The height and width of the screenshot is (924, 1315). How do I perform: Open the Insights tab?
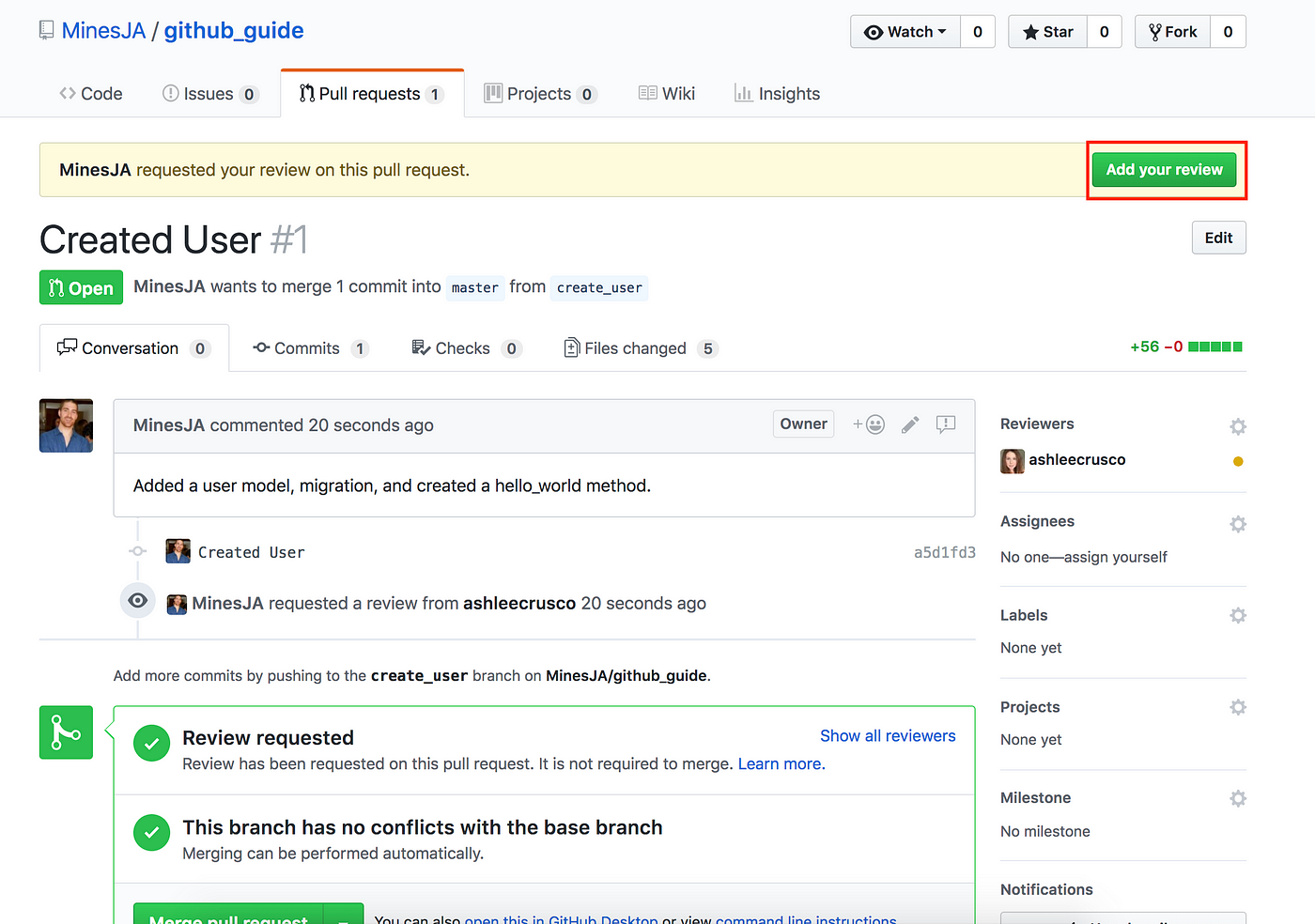tap(777, 94)
